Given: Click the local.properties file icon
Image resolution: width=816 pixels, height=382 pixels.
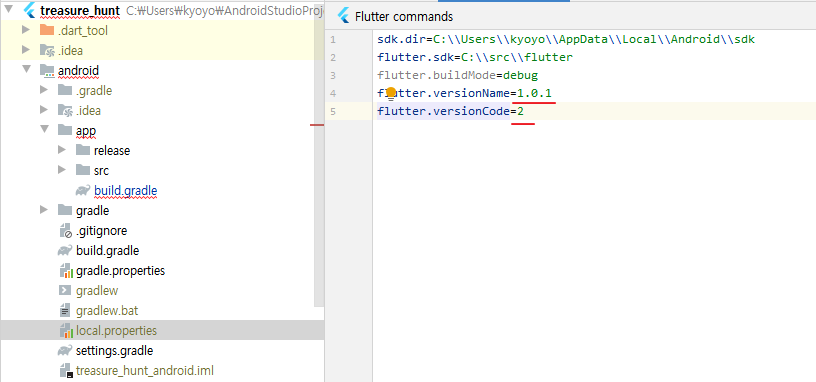Looking at the screenshot, I should coord(66,330).
